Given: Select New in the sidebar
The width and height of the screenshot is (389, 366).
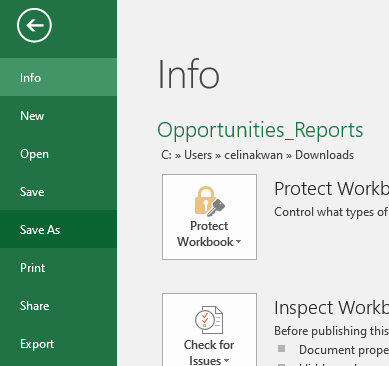Looking at the screenshot, I should click(58, 116).
